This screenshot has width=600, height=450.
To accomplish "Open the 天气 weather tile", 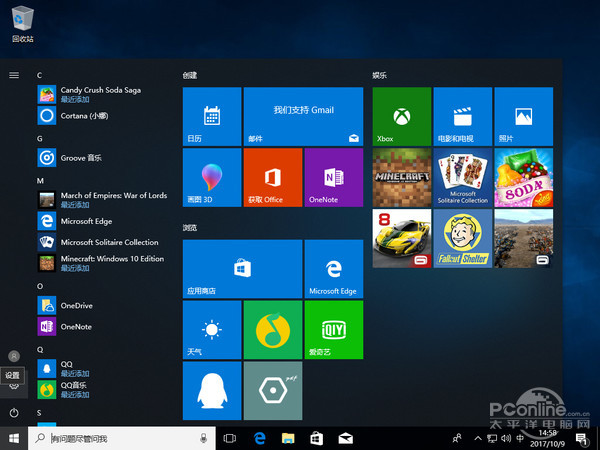I will [x=212, y=330].
